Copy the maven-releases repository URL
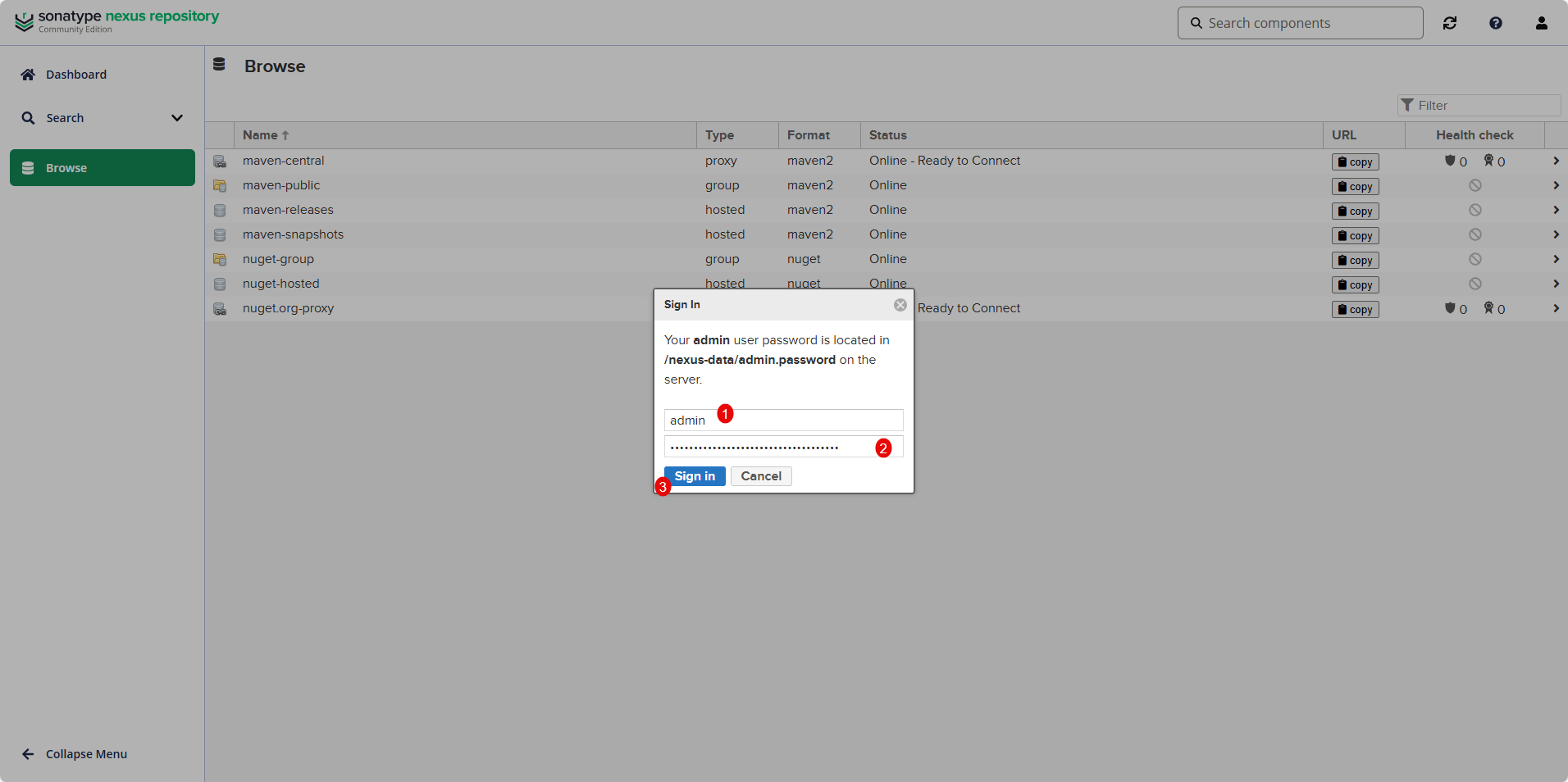Viewport: 1568px width, 782px height. (1355, 211)
